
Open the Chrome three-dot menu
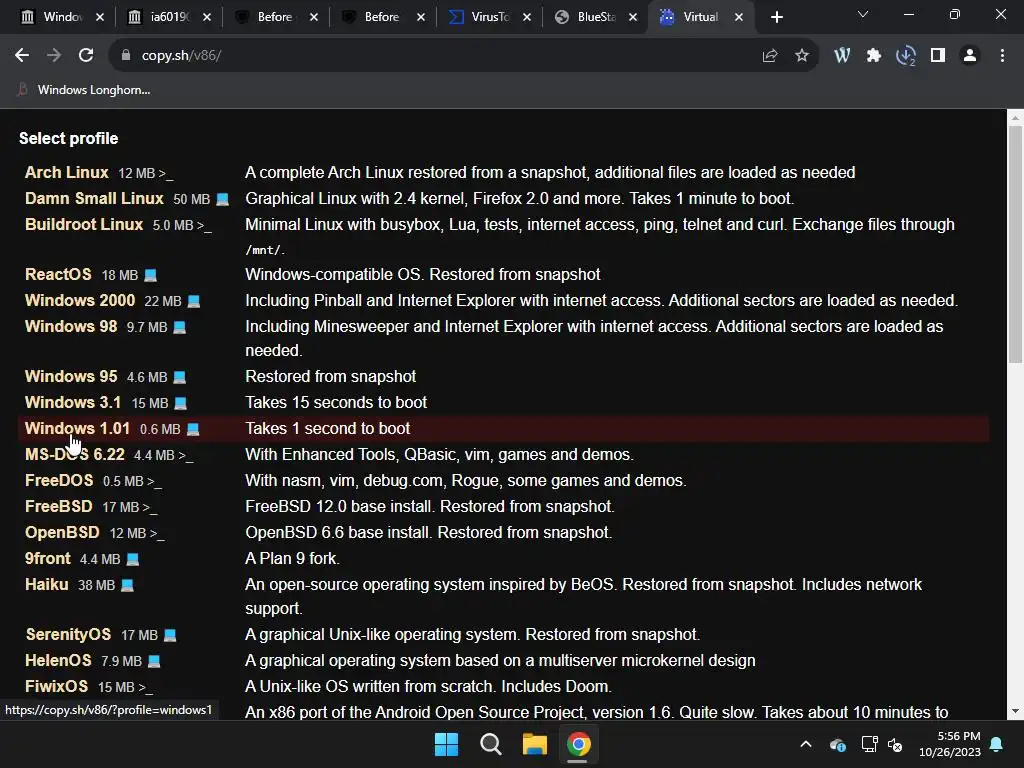coord(1002,56)
